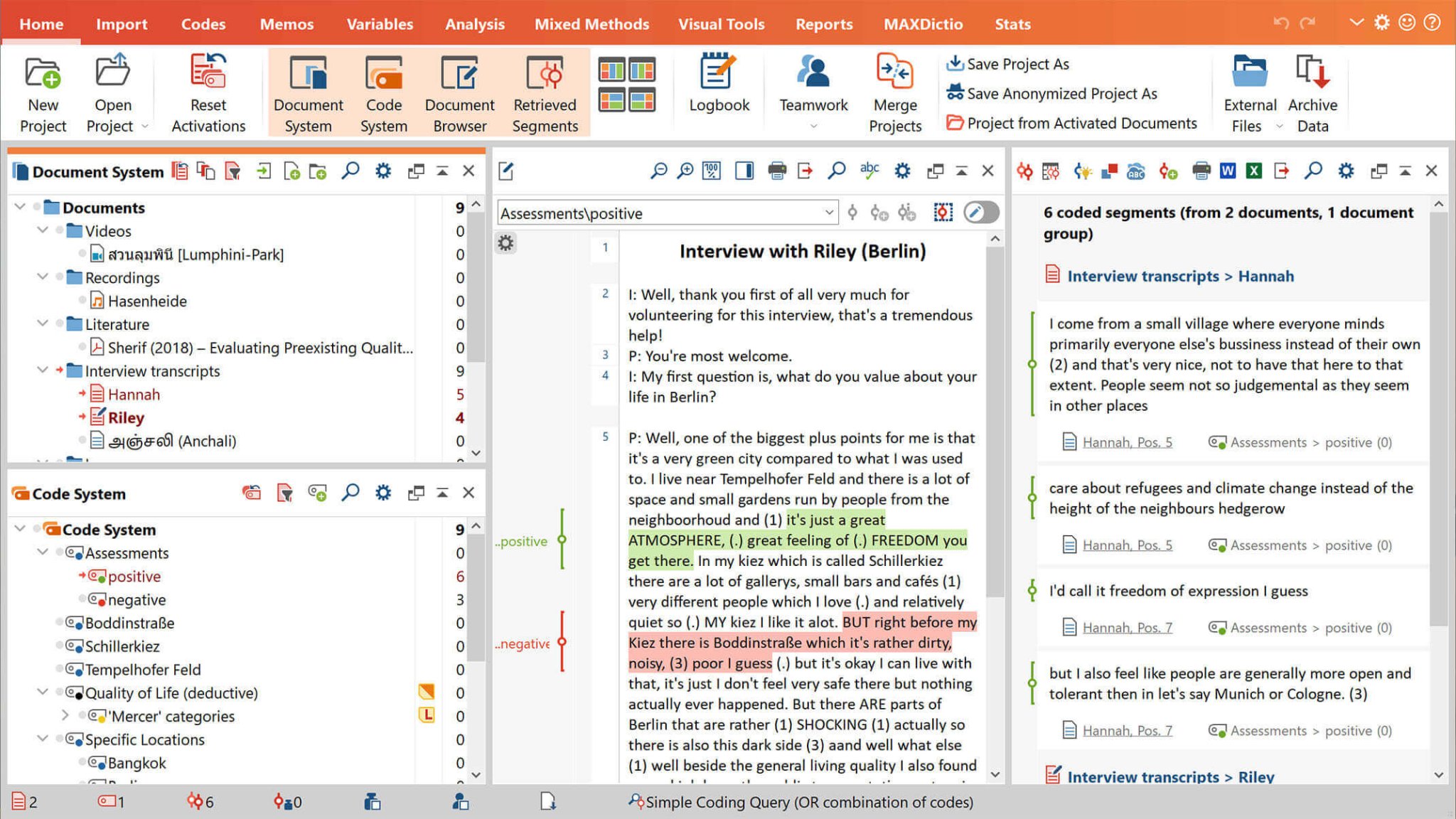Open the MAXDictio menu
Screen dimensions: 1456x819
pyautogui.click(x=921, y=24)
